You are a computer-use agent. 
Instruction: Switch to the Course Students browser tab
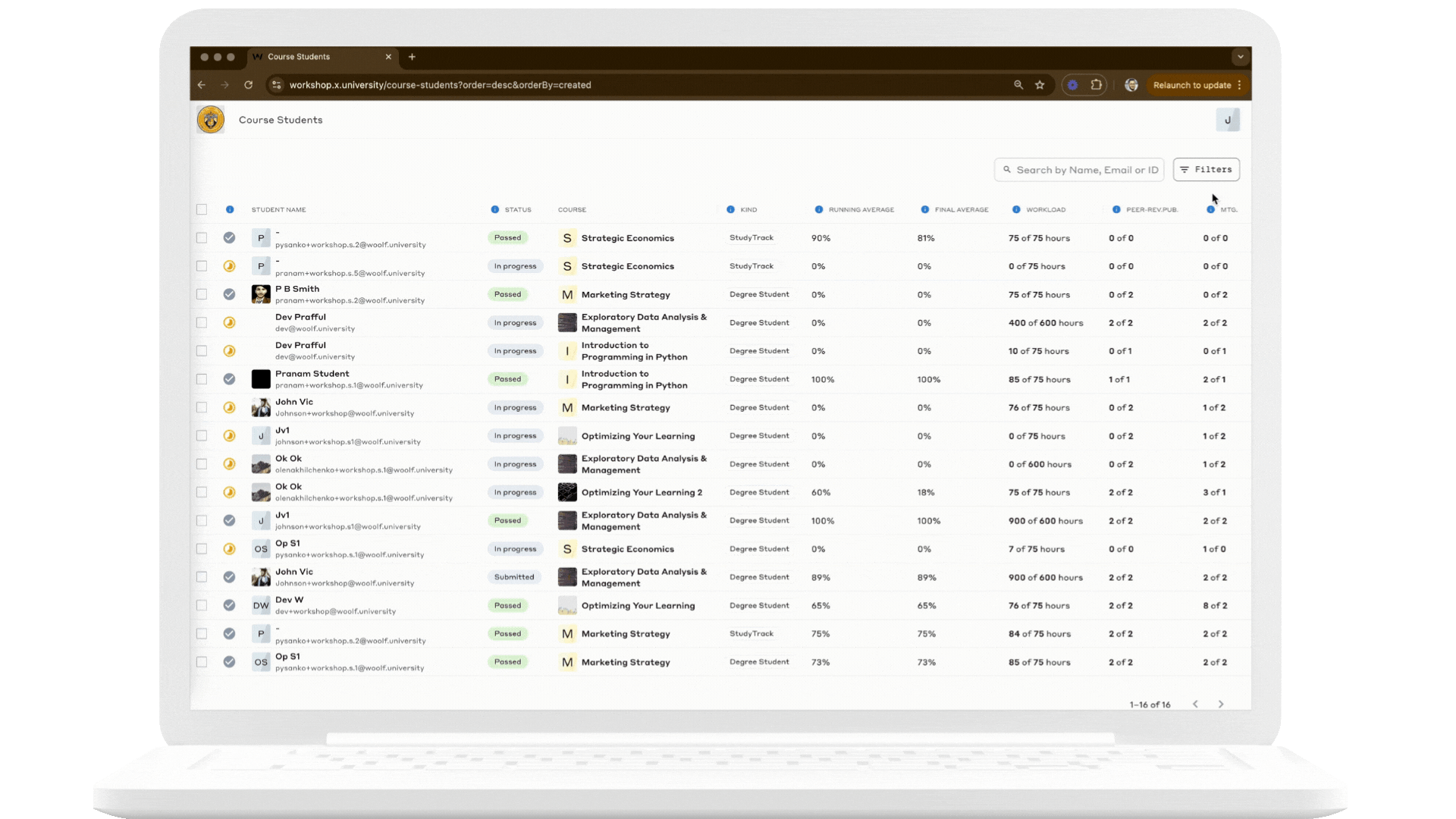(x=299, y=57)
